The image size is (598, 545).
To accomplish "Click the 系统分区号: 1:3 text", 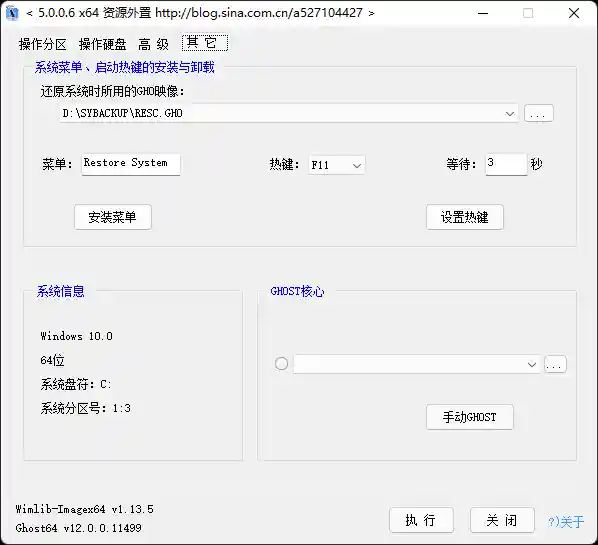I will click(x=85, y=408).
